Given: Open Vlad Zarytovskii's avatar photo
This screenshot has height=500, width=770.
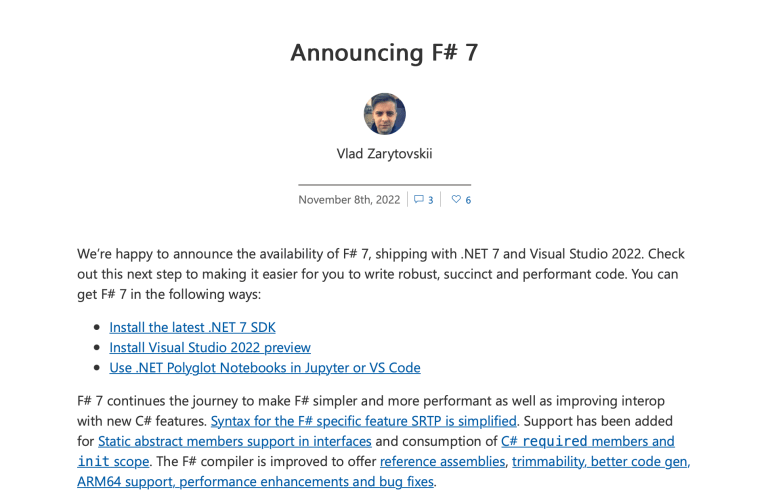Looking at the screenshot, I should click(x=385, y=114).
